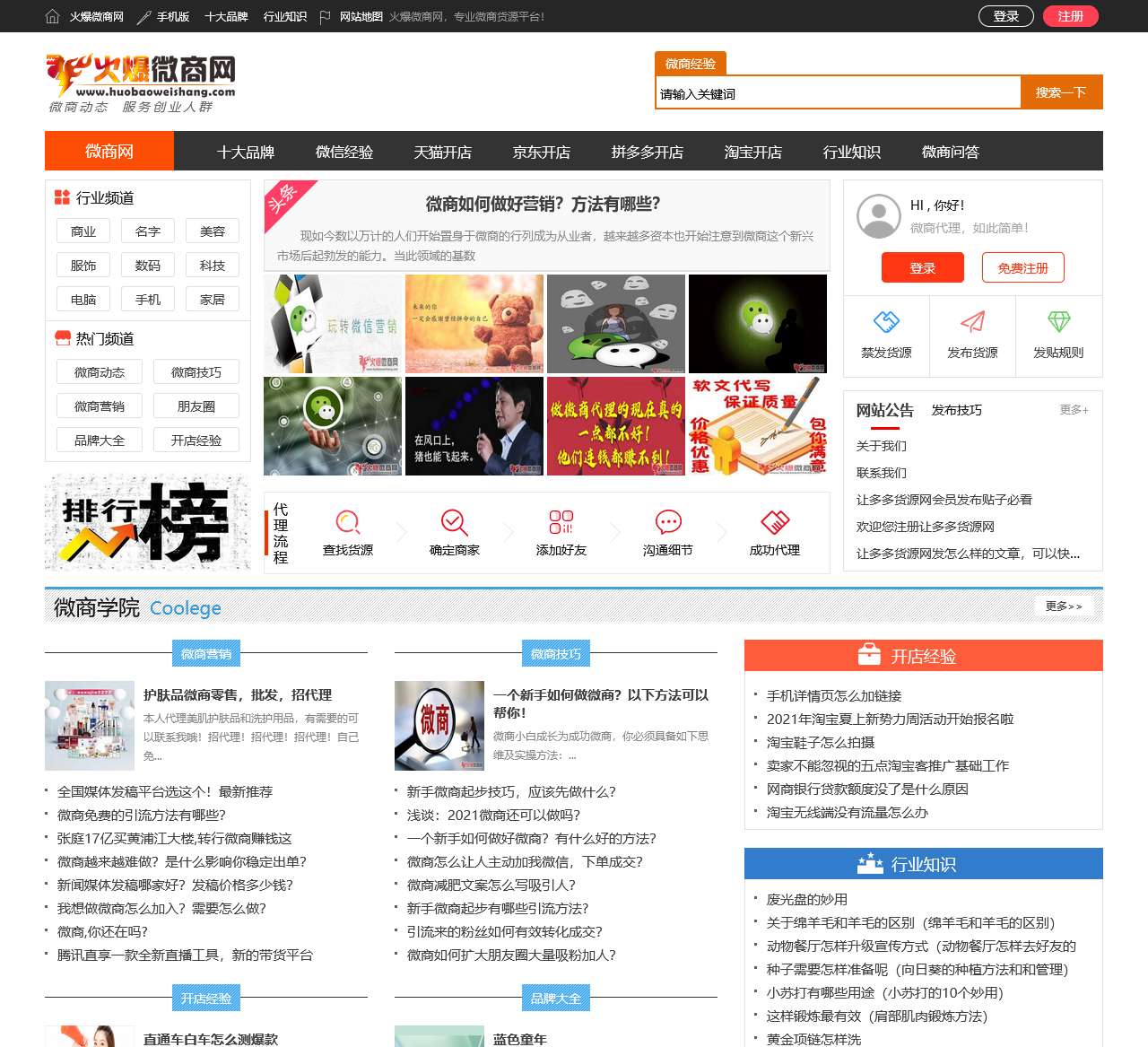
Task: Select the 朋友圈 hot channel tag
Action: (196, 406)
